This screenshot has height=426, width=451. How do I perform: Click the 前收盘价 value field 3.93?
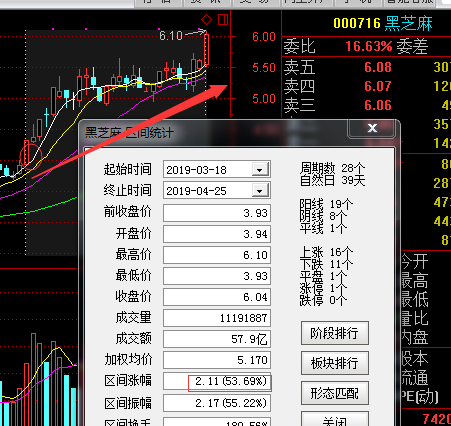217,213
